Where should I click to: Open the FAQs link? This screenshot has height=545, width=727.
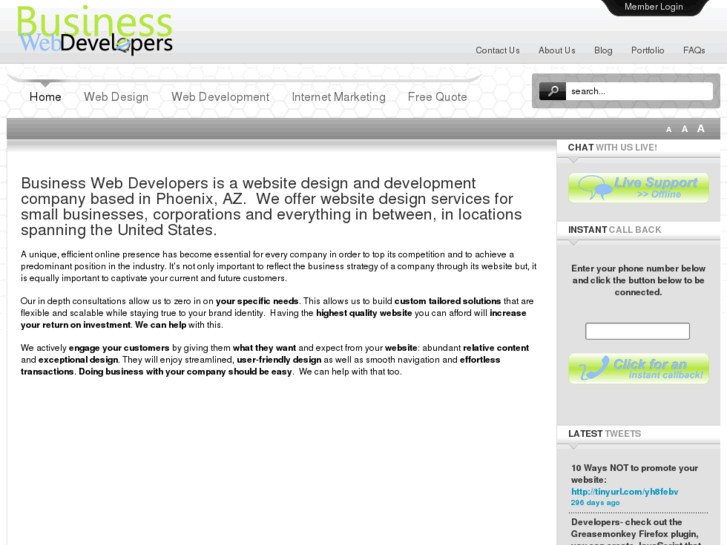coord(694,51)
